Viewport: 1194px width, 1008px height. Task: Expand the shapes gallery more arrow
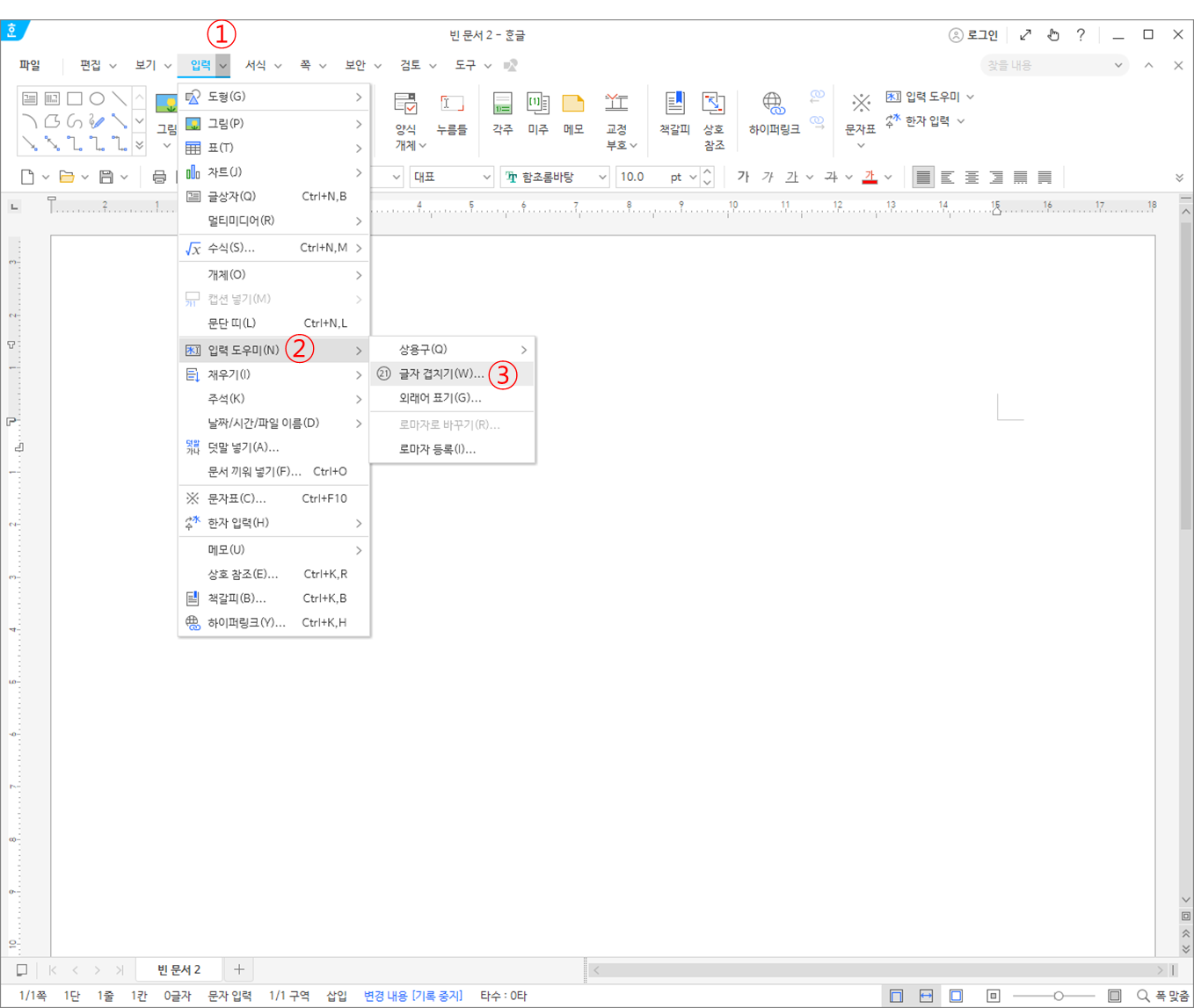[x=139, y=145]
